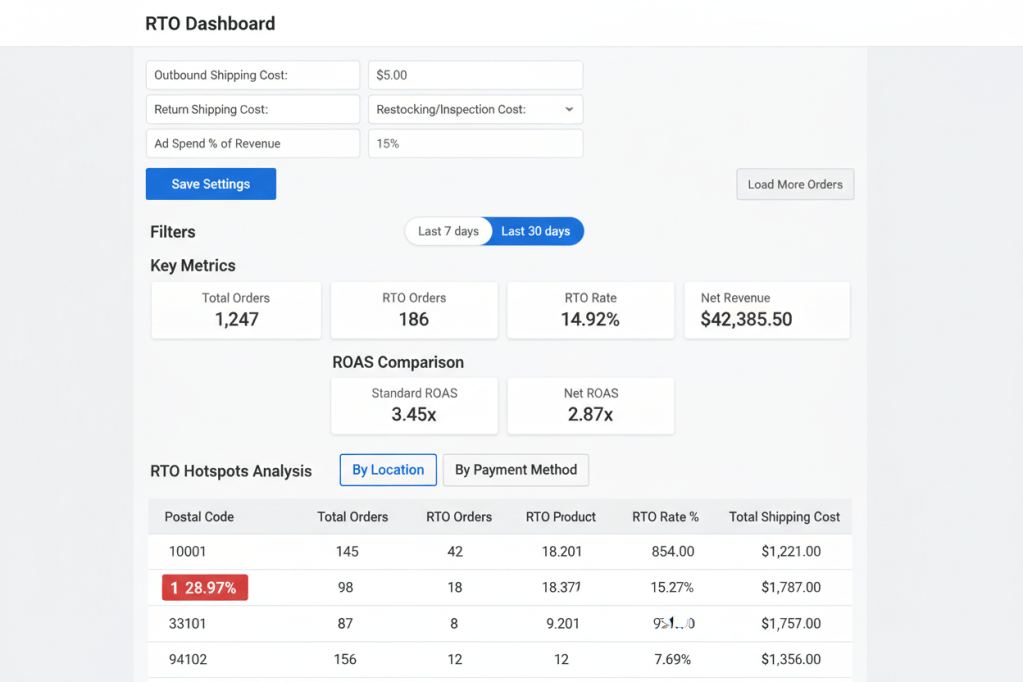Edit the 15% ad spend input
This screenshot has height=682, width=1023.
coord(475,143)
